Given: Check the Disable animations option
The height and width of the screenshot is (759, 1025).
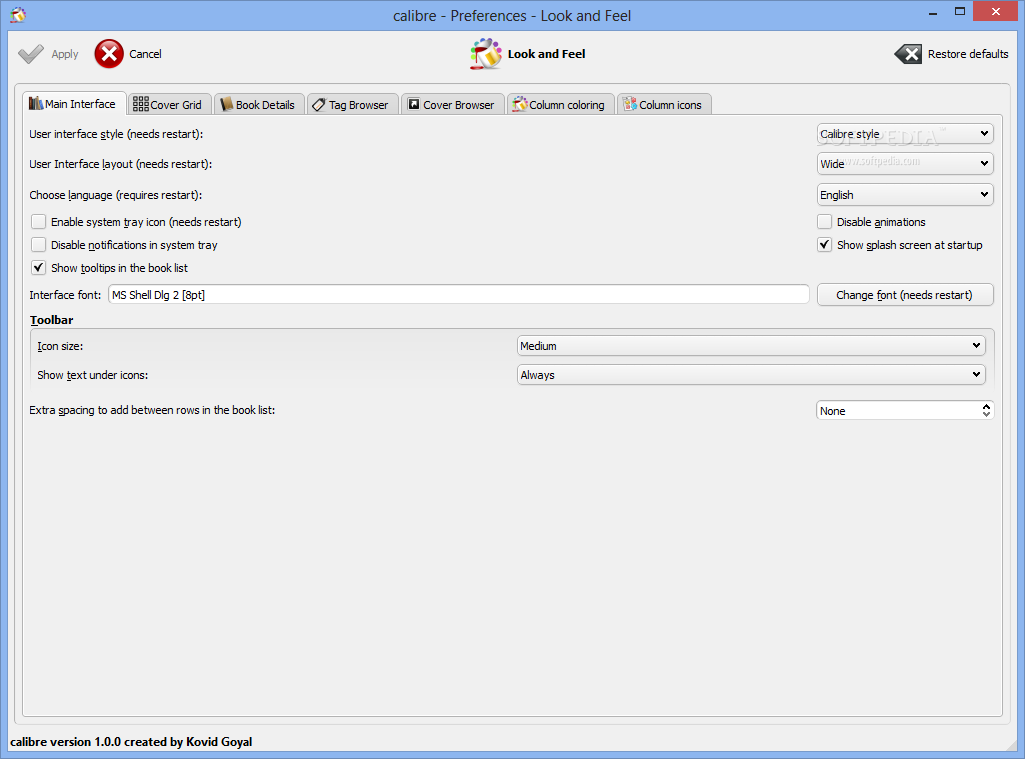Looking at the screenshot, I should pos(825,222).
